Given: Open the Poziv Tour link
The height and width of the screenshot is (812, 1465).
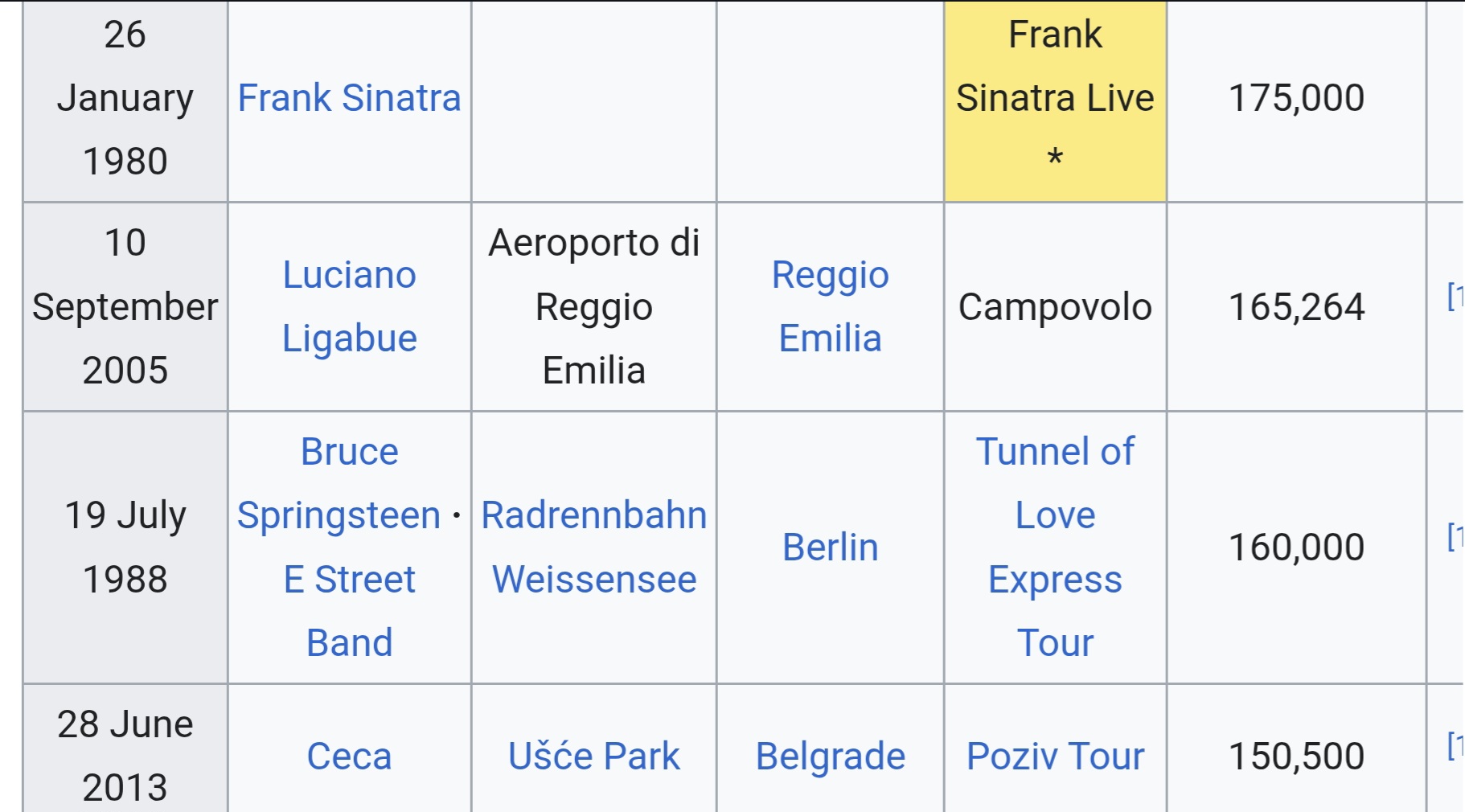Looking at the screenshot, I should [x=1055, y=757].
